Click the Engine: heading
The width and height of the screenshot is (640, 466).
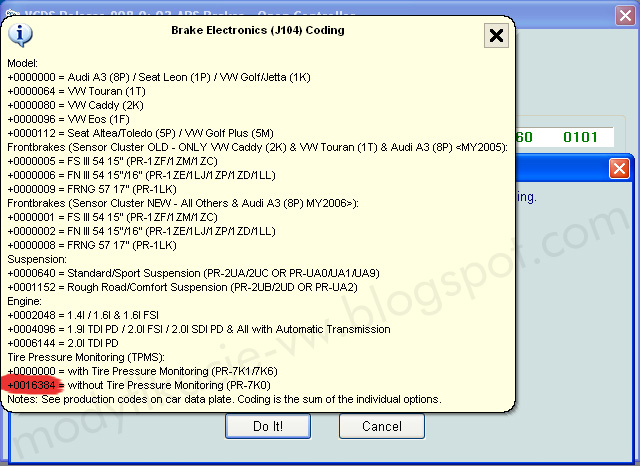coord(24,301)
